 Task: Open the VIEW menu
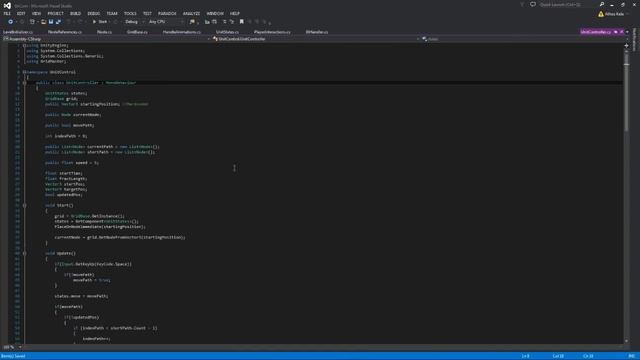point(36,13)
